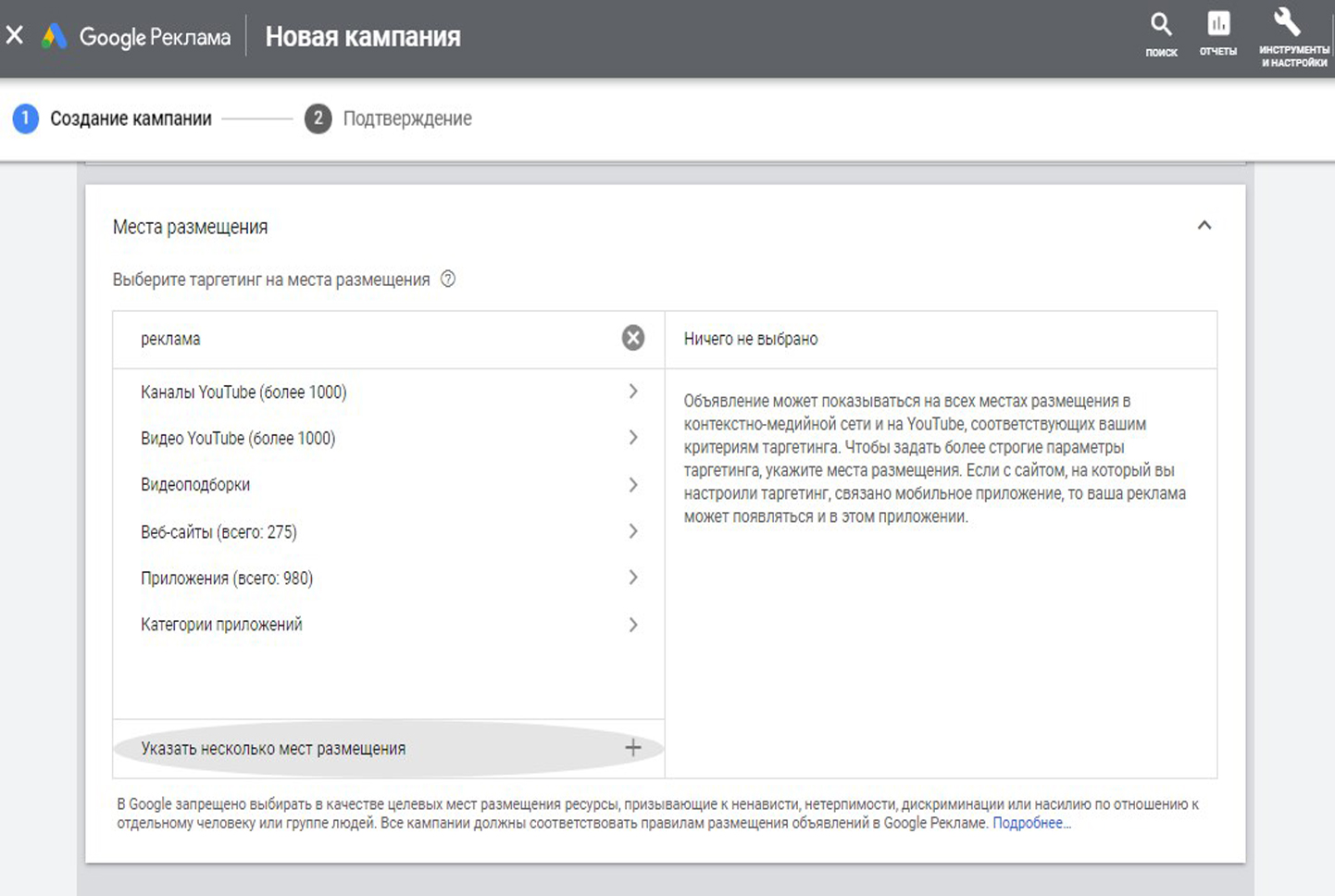Open tools and settings wrench icon
Image resolution: width=1335 pixels, height=896 pixels.
1288,22
